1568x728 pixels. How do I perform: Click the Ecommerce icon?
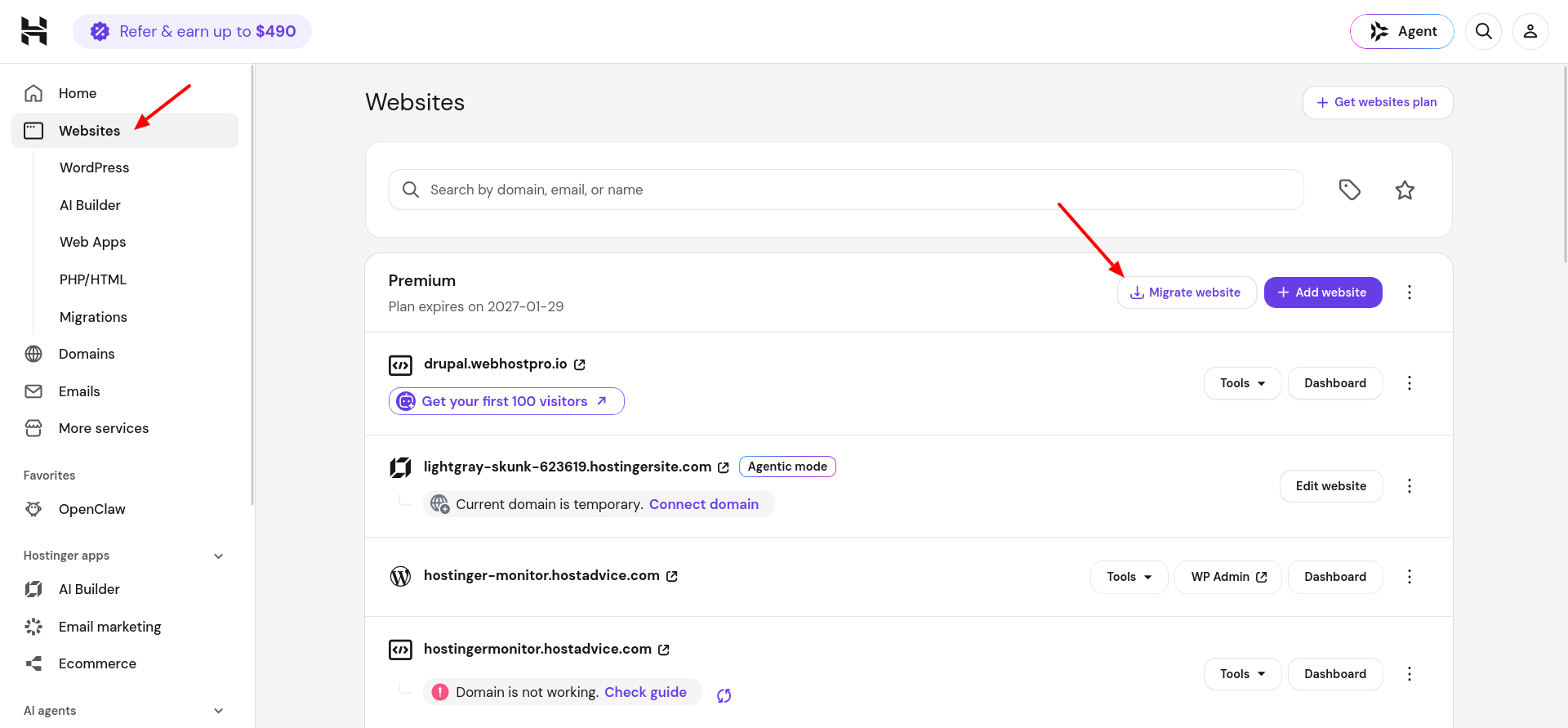coord(33,663)
